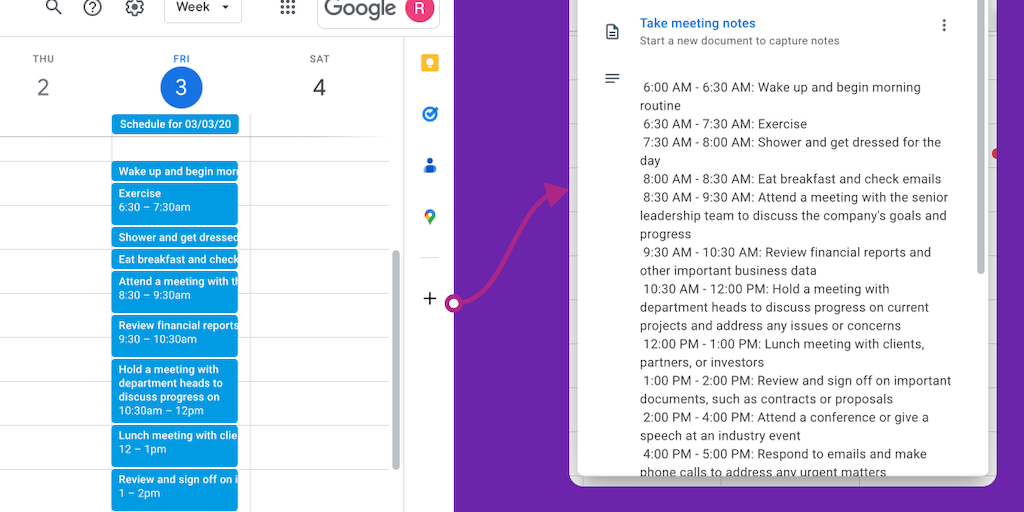Click the calendar grid vertical scrollbar

pos(396,360)
